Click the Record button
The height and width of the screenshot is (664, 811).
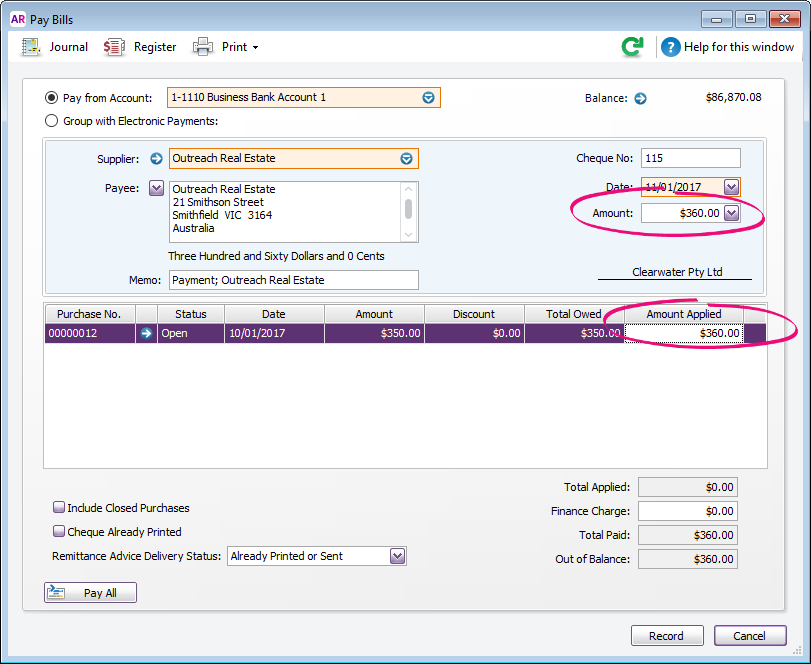666,636
